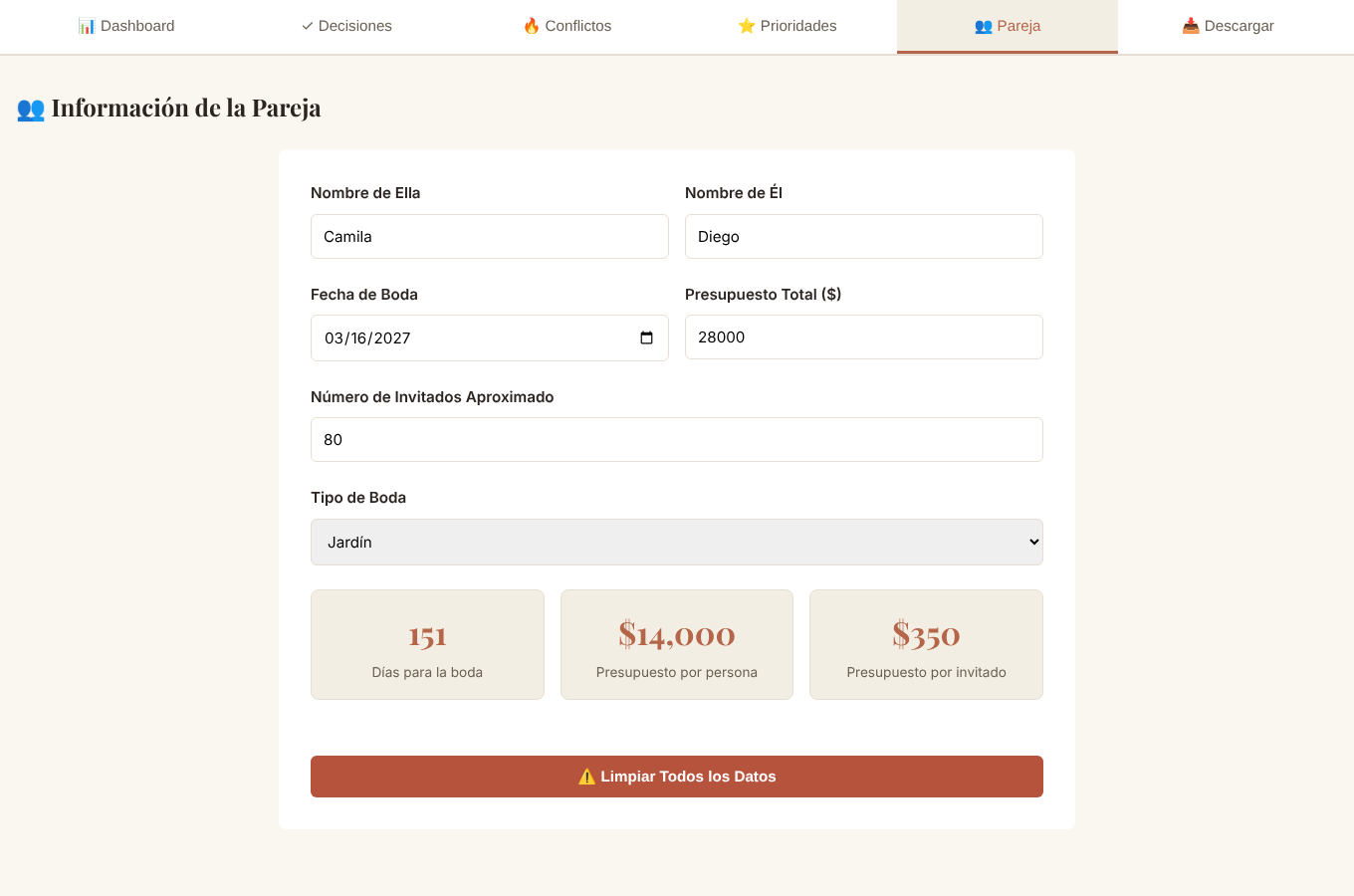The image size is (1354, 896).
Task: Focus the Nombre de Ella field
Action: tap(490, 236)
